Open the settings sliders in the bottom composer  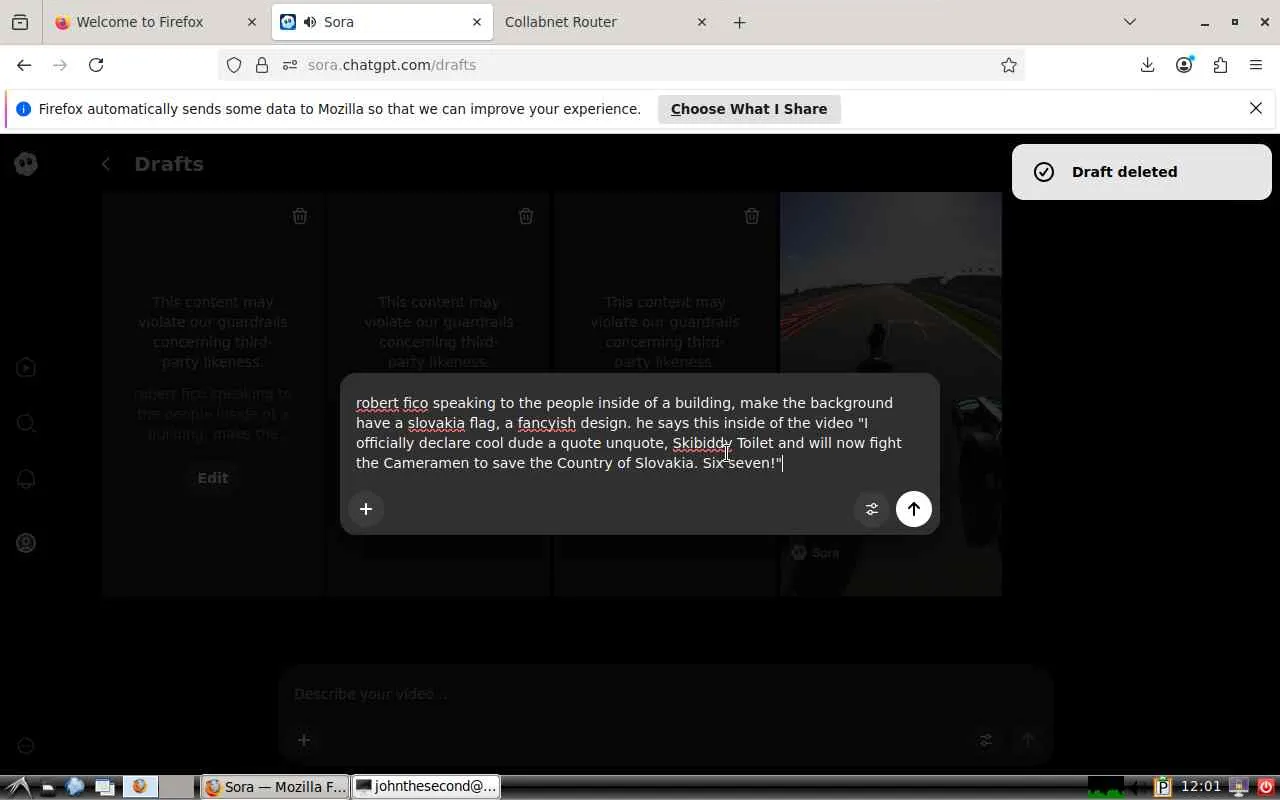click(x=986, y=740)
